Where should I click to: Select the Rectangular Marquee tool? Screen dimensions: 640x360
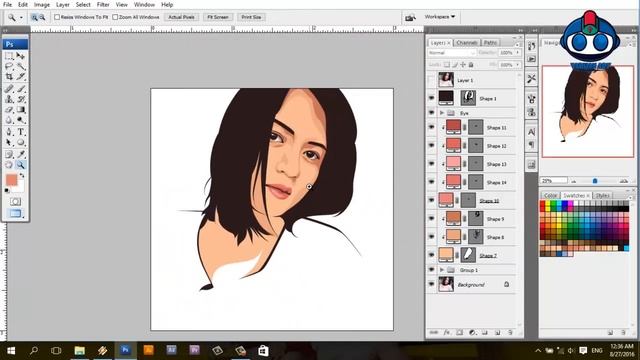tap(9, 56)
